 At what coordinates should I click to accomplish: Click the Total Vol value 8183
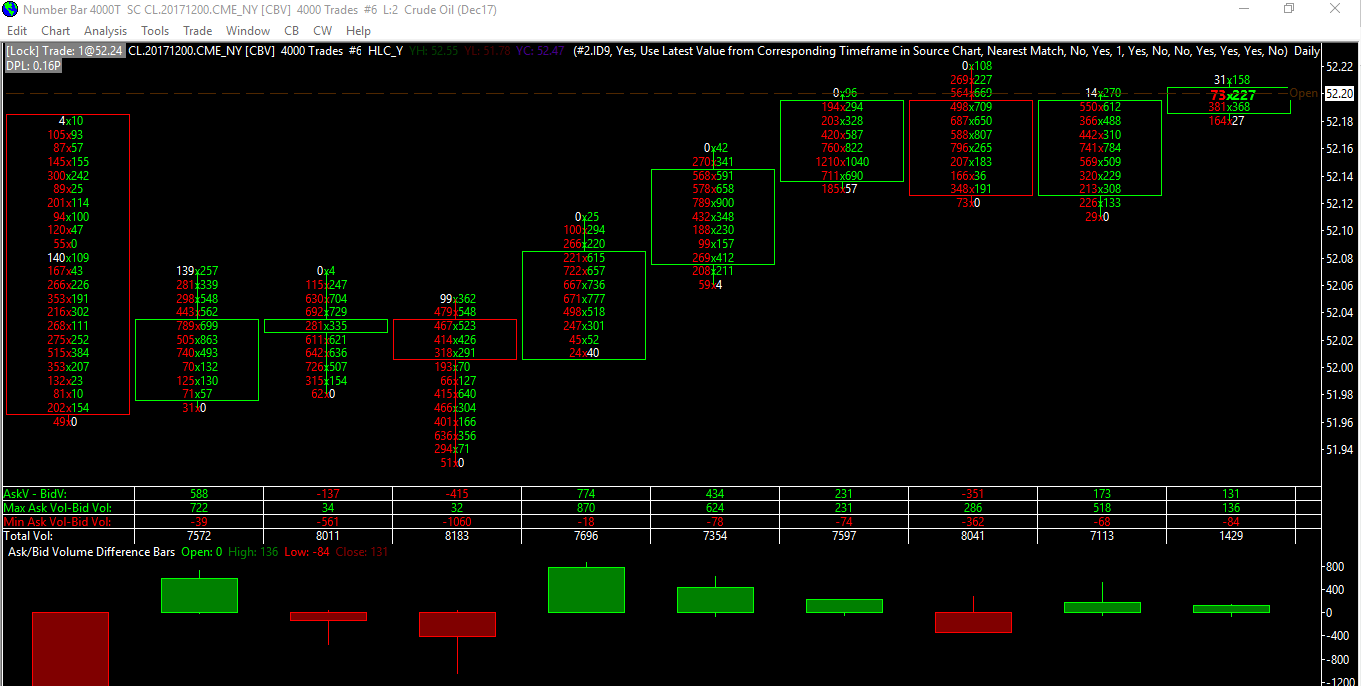[x=456, y=536]
